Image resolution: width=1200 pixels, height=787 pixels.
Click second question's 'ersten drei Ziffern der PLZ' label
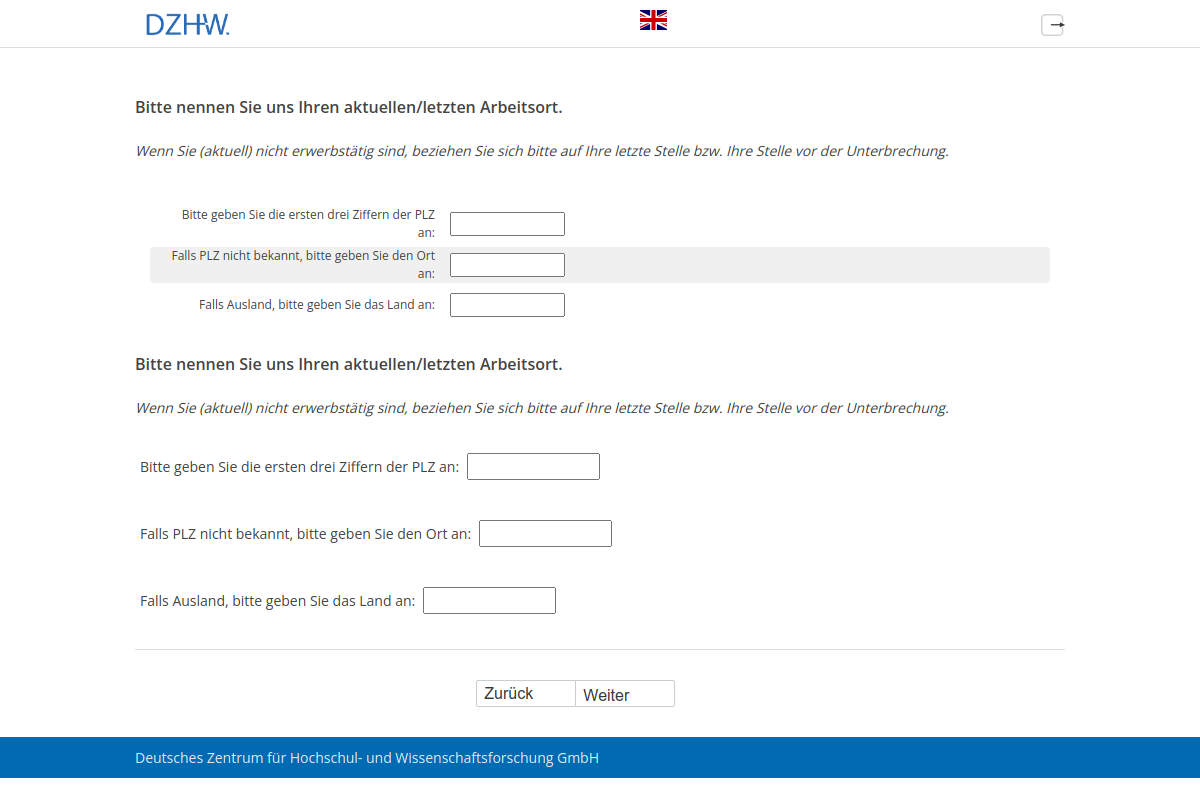pyautogui.click(x=299, y=467)
